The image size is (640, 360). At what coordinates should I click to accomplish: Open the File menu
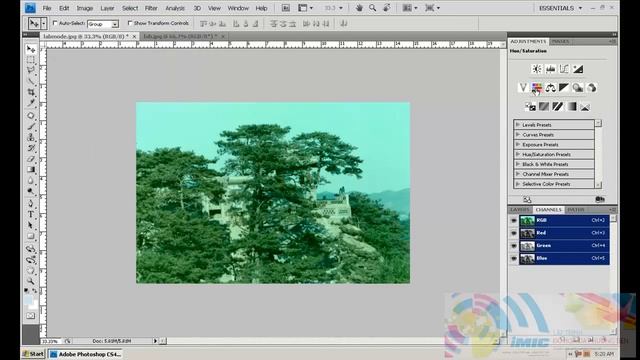47,8
